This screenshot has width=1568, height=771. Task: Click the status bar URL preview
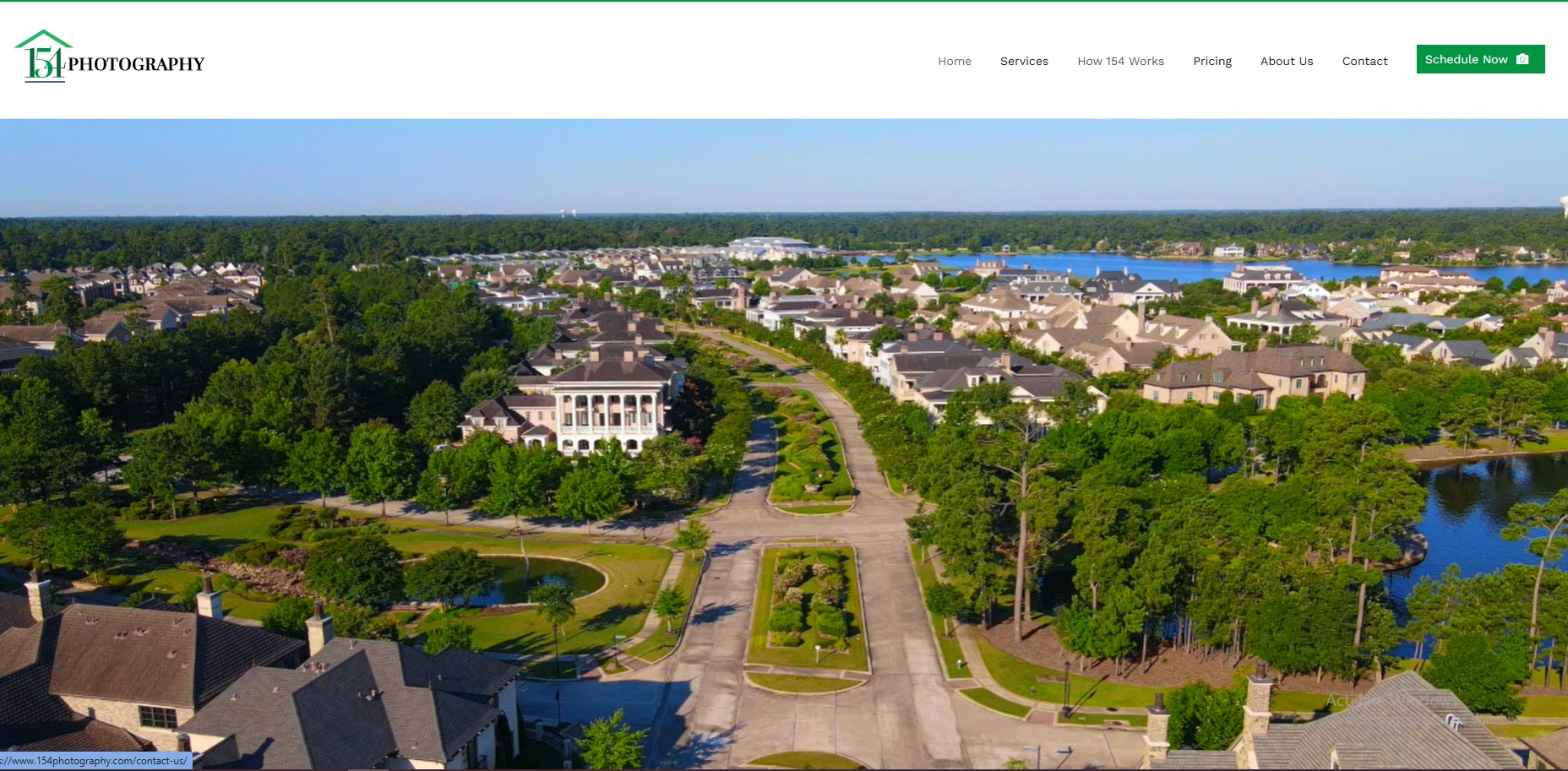pyautogui.click(x=95, y=761)
